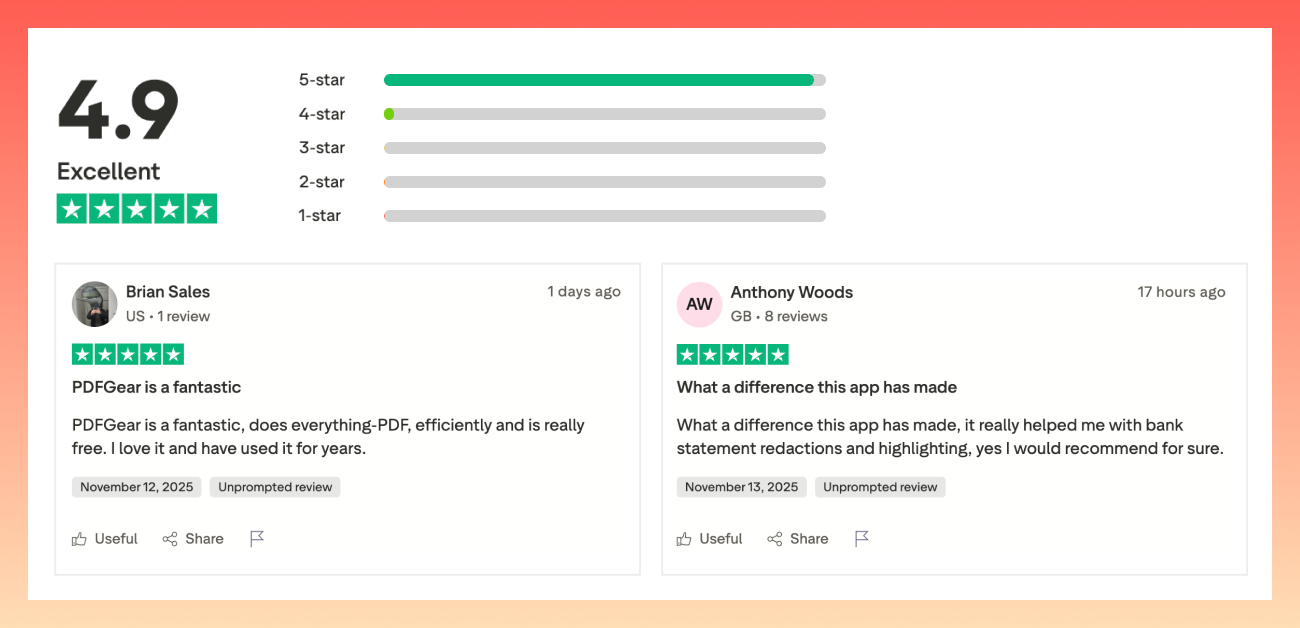This screenshot has height=628, width=1300.
Task: Open Brian Sales reviewer name
Action: pos(168,292)
